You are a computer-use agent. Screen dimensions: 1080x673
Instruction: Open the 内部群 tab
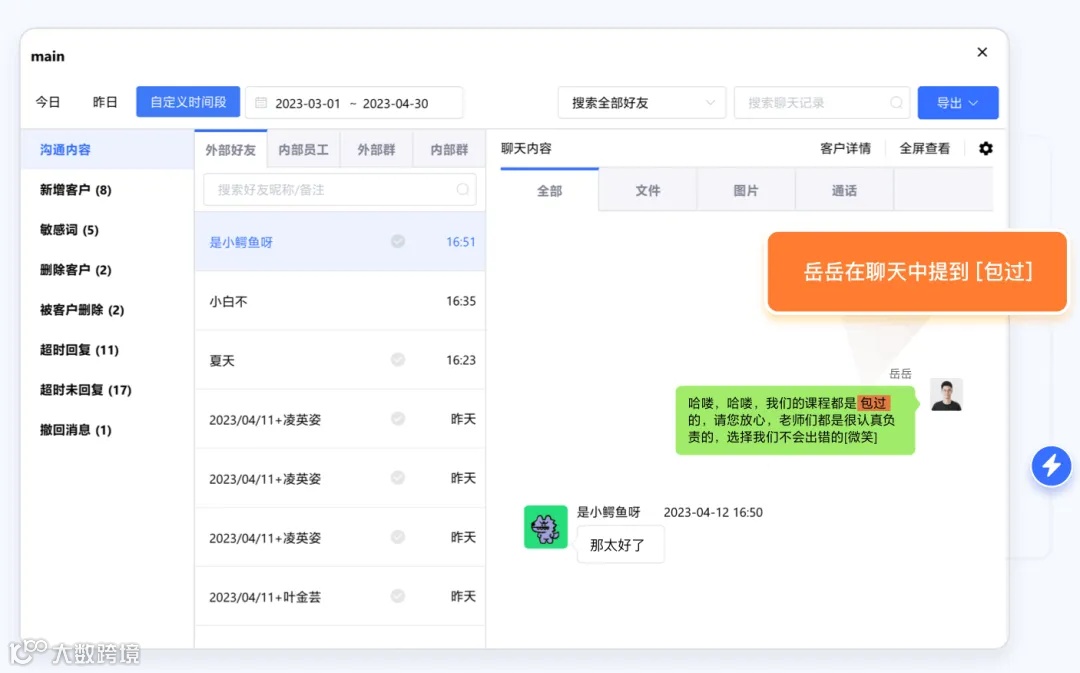click(449, 149)
